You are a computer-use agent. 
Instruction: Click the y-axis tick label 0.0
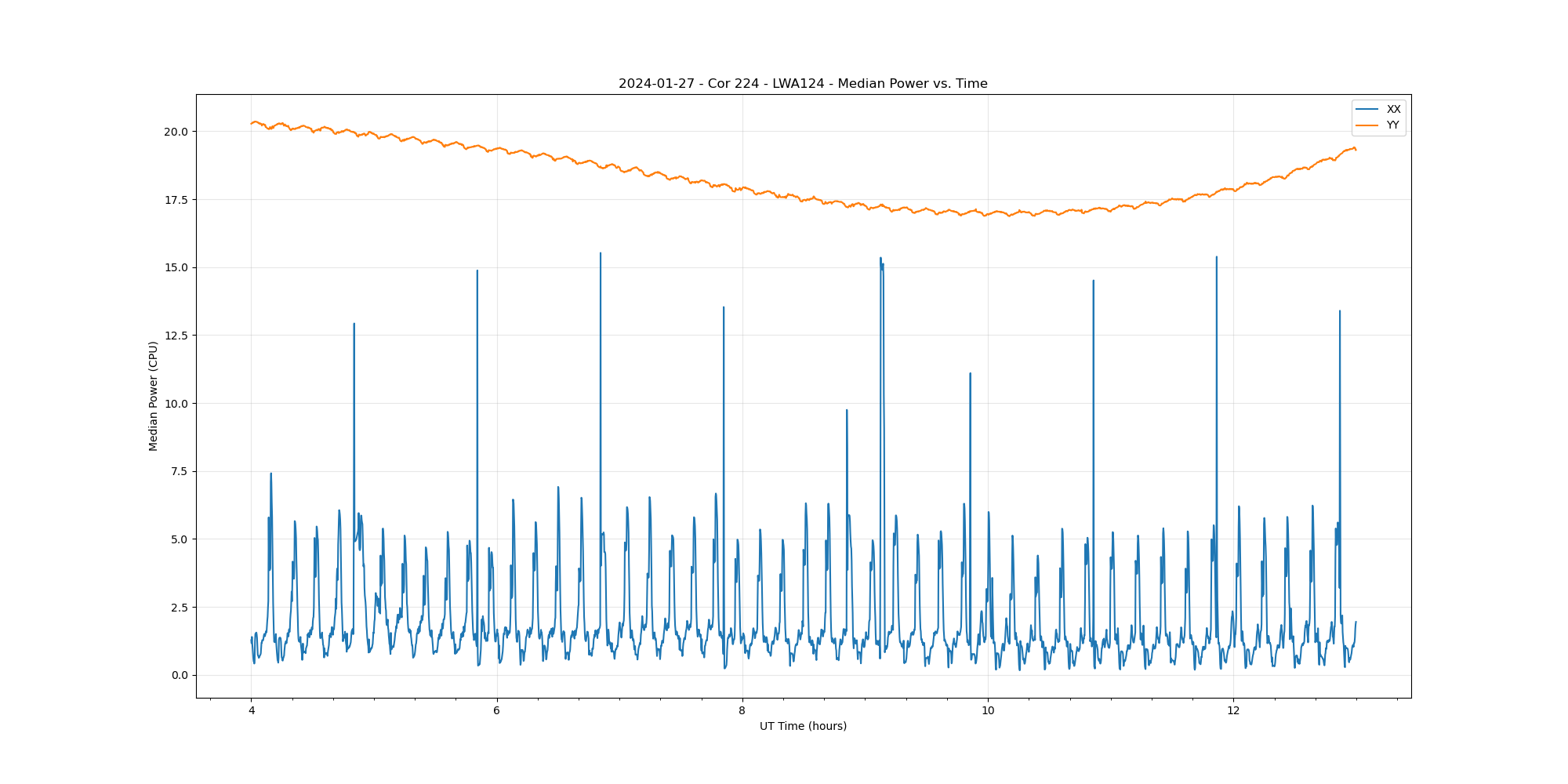[179, 675]
